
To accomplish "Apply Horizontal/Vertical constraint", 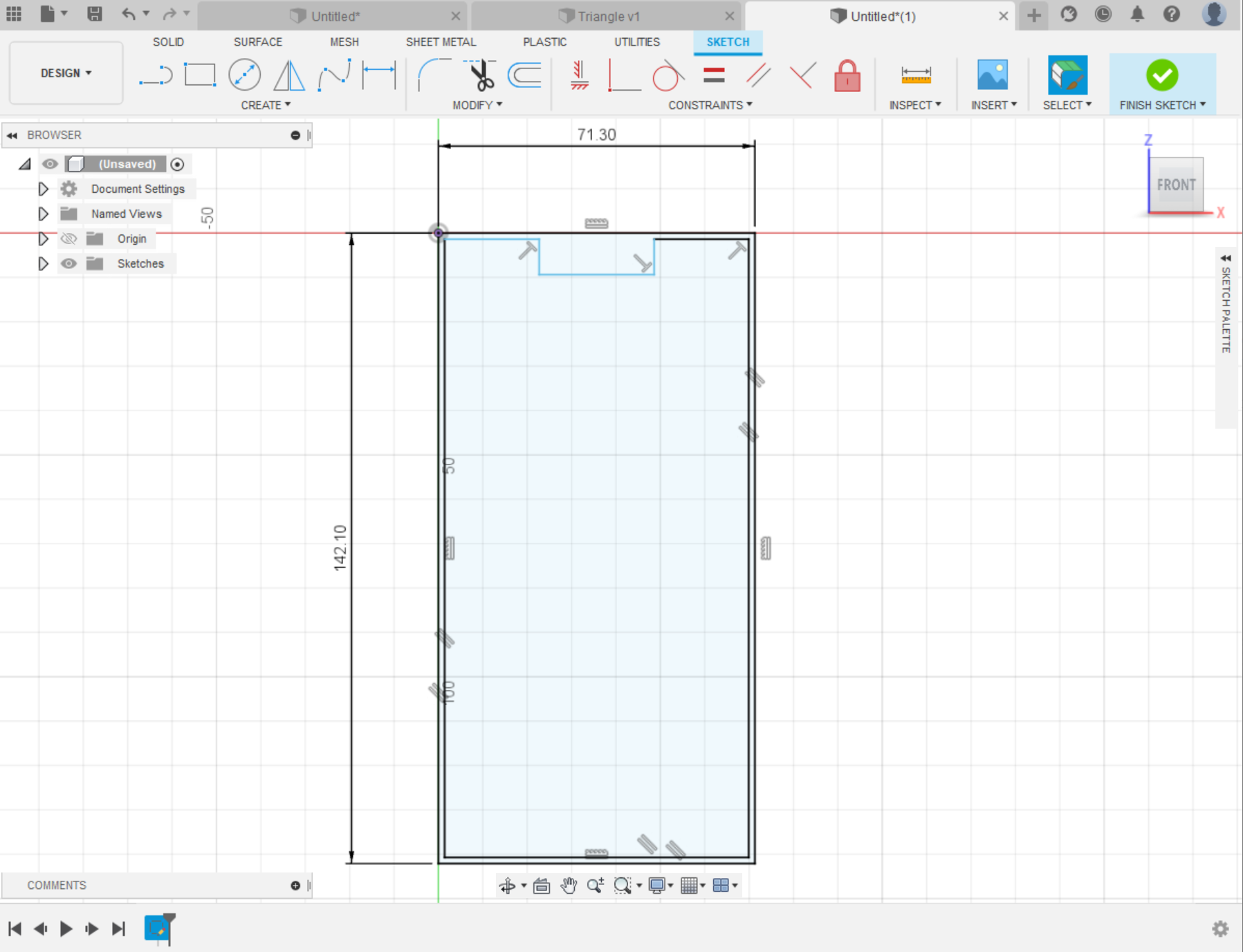I will (x=580, y=75).
